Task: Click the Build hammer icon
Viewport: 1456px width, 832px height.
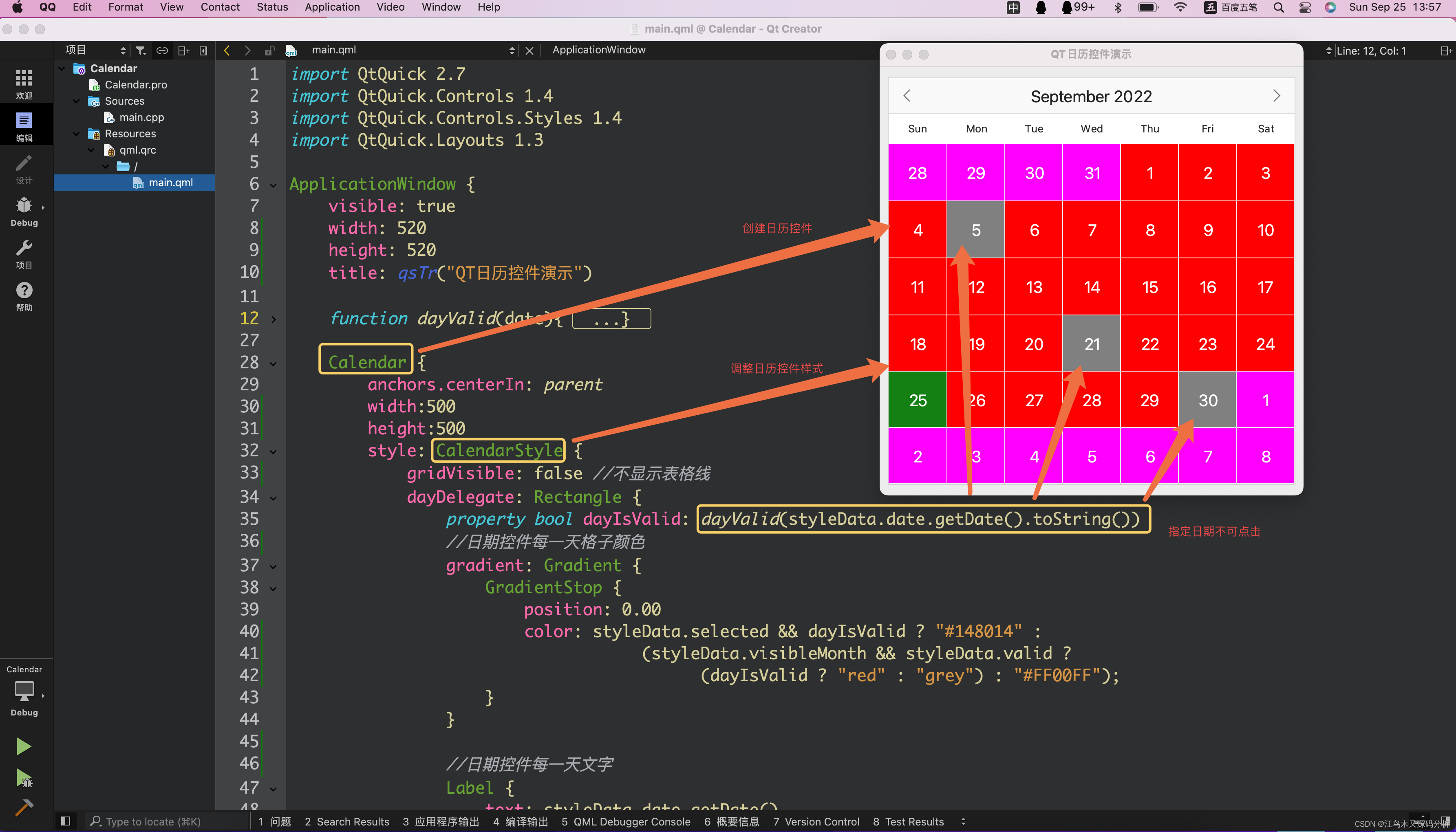Action: point(23,808)
